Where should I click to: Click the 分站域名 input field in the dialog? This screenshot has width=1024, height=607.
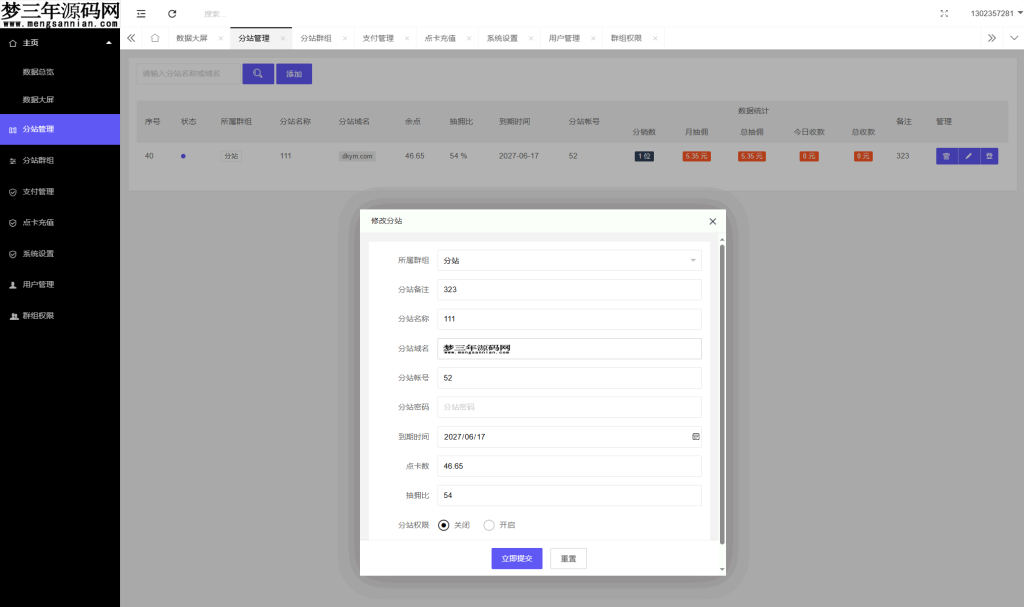click(x=569, y=348)
